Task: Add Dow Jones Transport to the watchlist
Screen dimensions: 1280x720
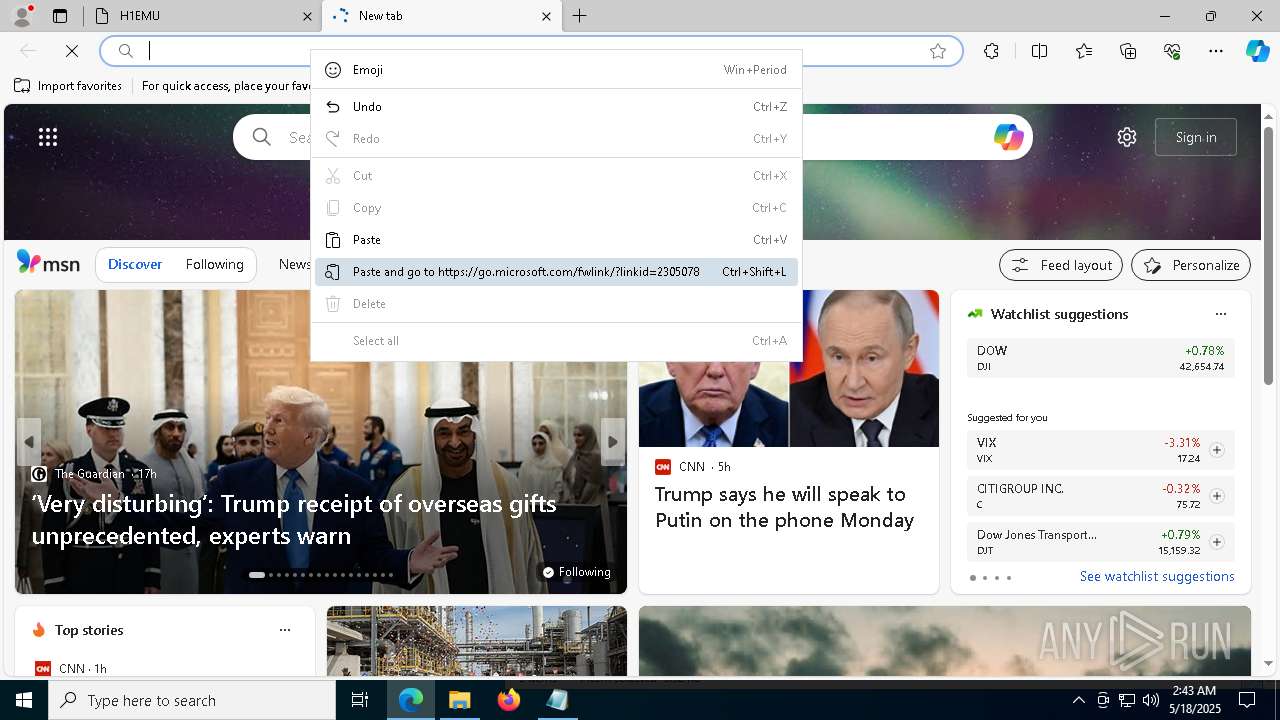Action: [x=1217, y=542]
